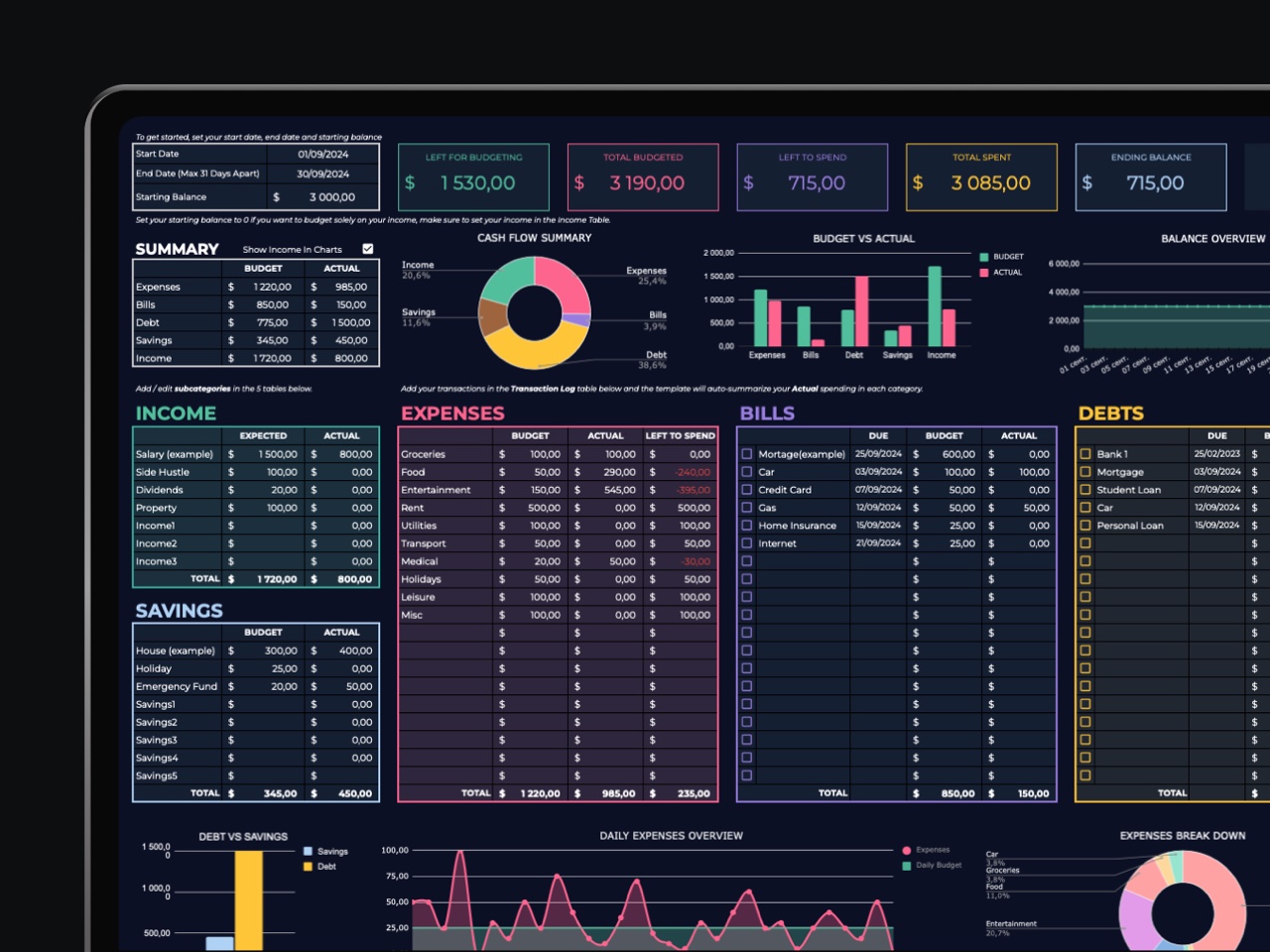
Task: Select the Dividends income row label
Action: pos(160,490)
